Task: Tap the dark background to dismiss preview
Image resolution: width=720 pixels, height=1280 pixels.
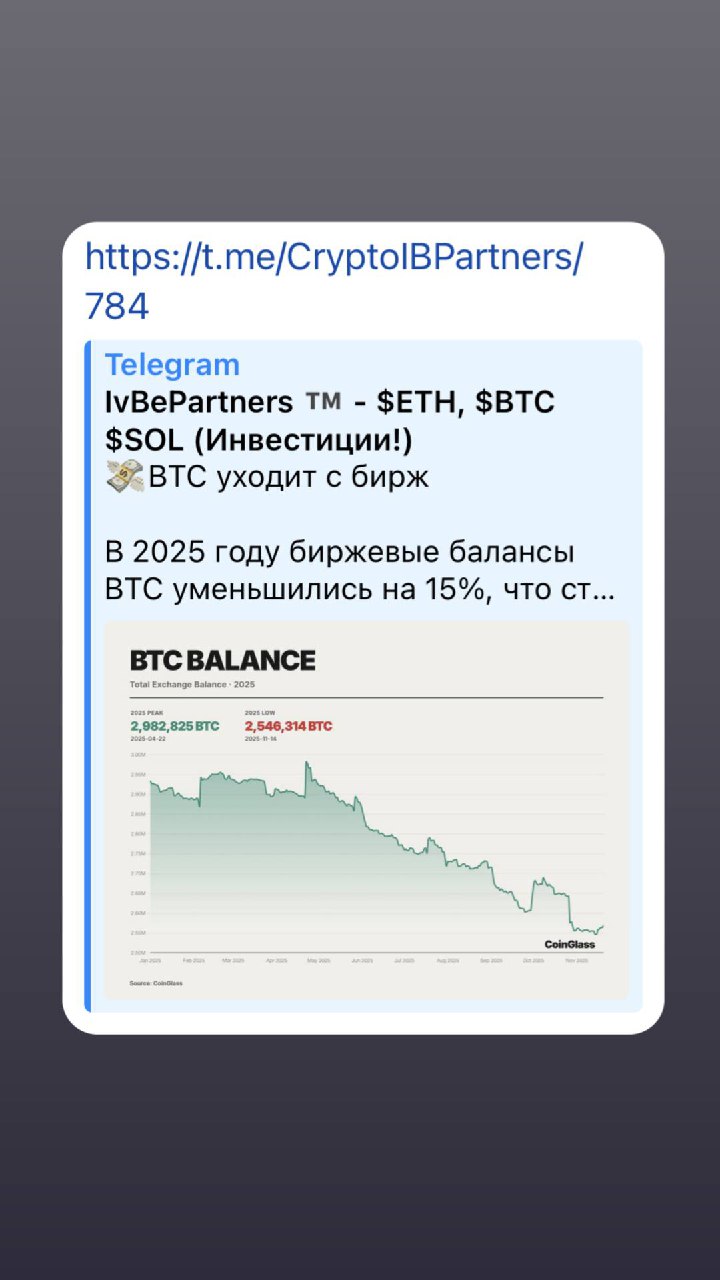Action: [360, 1150]
